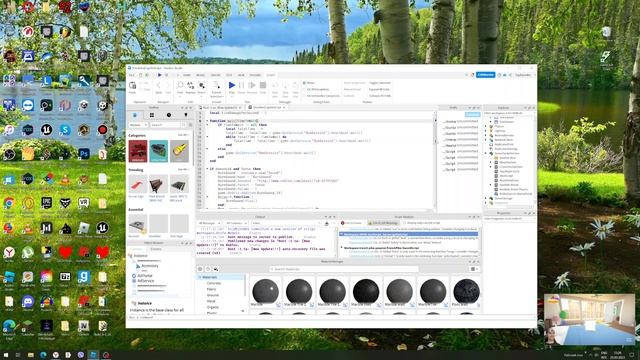Click the Replace icon in the ribbon

[x=191, y=85]
